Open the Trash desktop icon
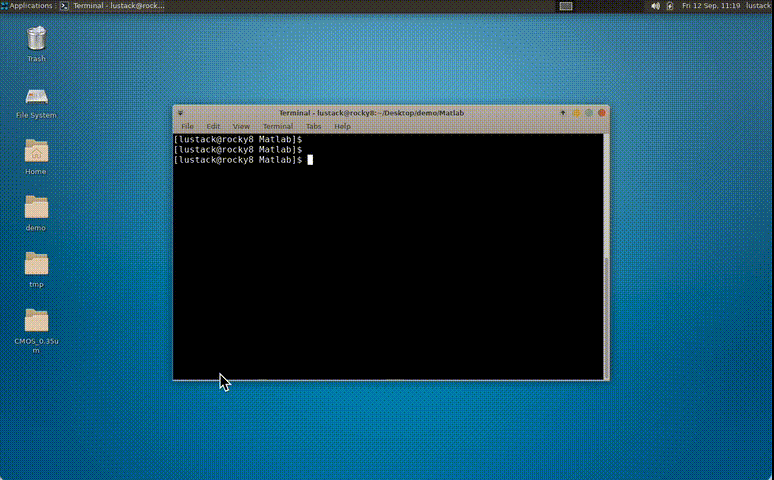 [36, 39]
